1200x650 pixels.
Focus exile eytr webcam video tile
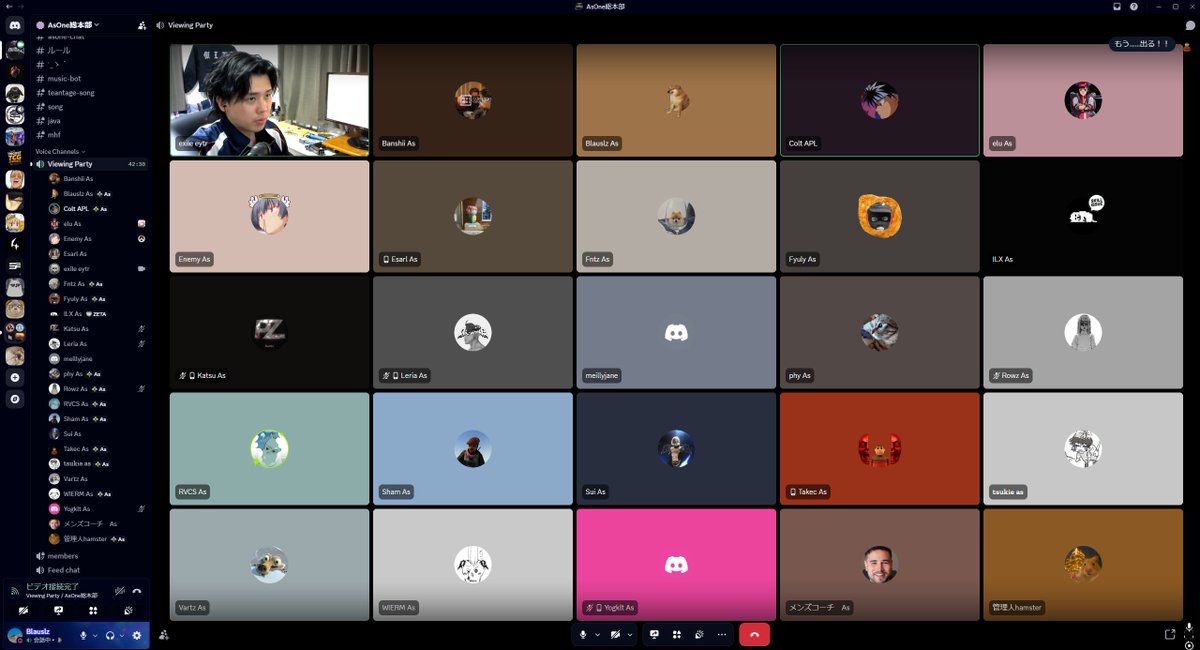(x=269, y=100)
